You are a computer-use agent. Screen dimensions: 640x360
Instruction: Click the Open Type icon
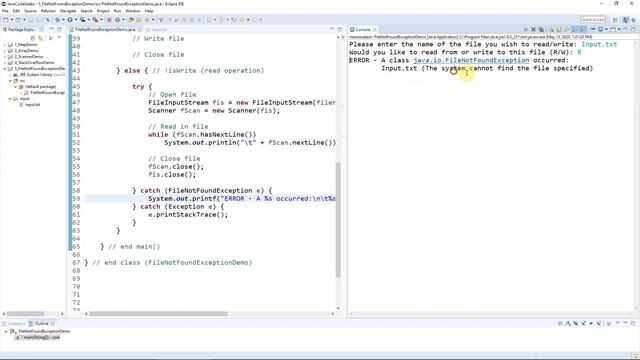coord(131,20)
